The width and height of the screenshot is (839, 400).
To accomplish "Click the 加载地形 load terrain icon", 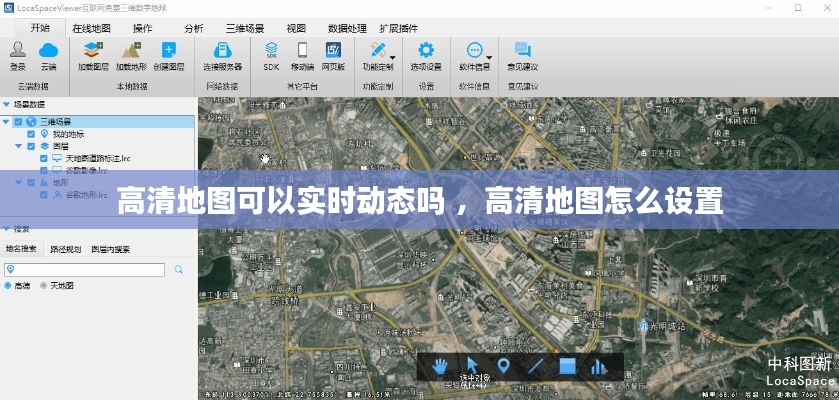I will click(x=131, y=50).
